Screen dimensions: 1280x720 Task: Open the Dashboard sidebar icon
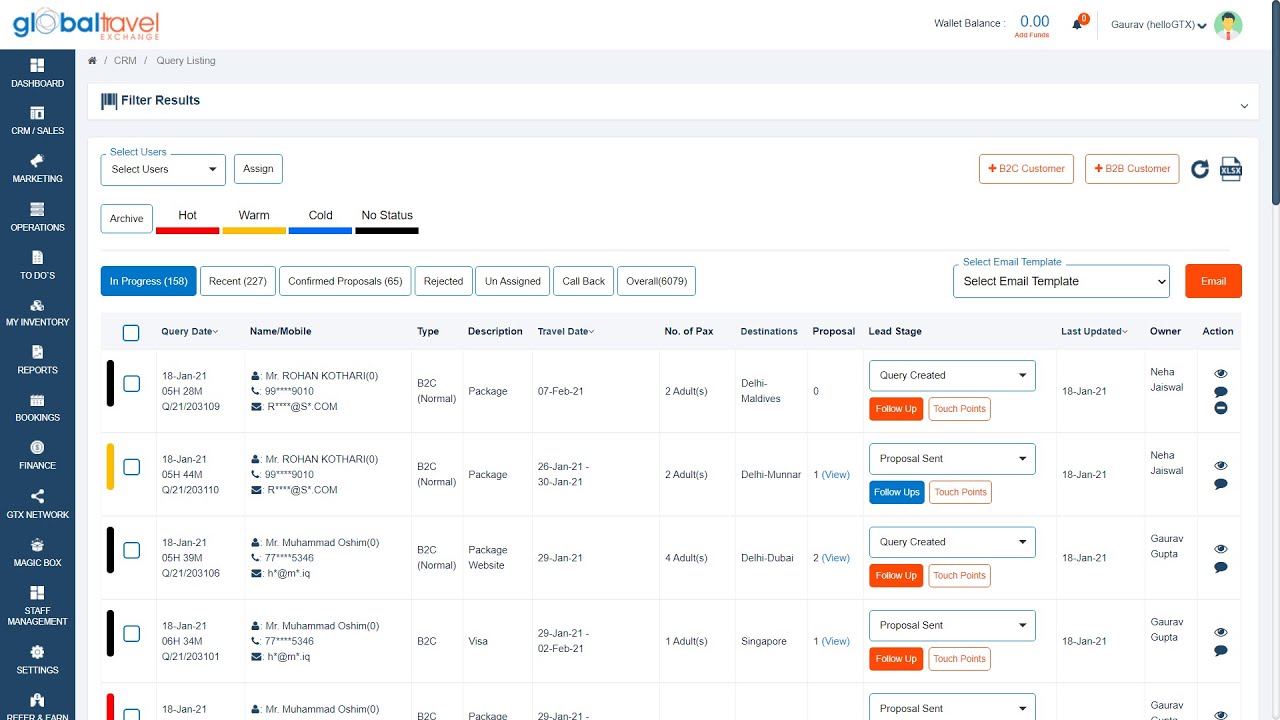coord(37,65)
